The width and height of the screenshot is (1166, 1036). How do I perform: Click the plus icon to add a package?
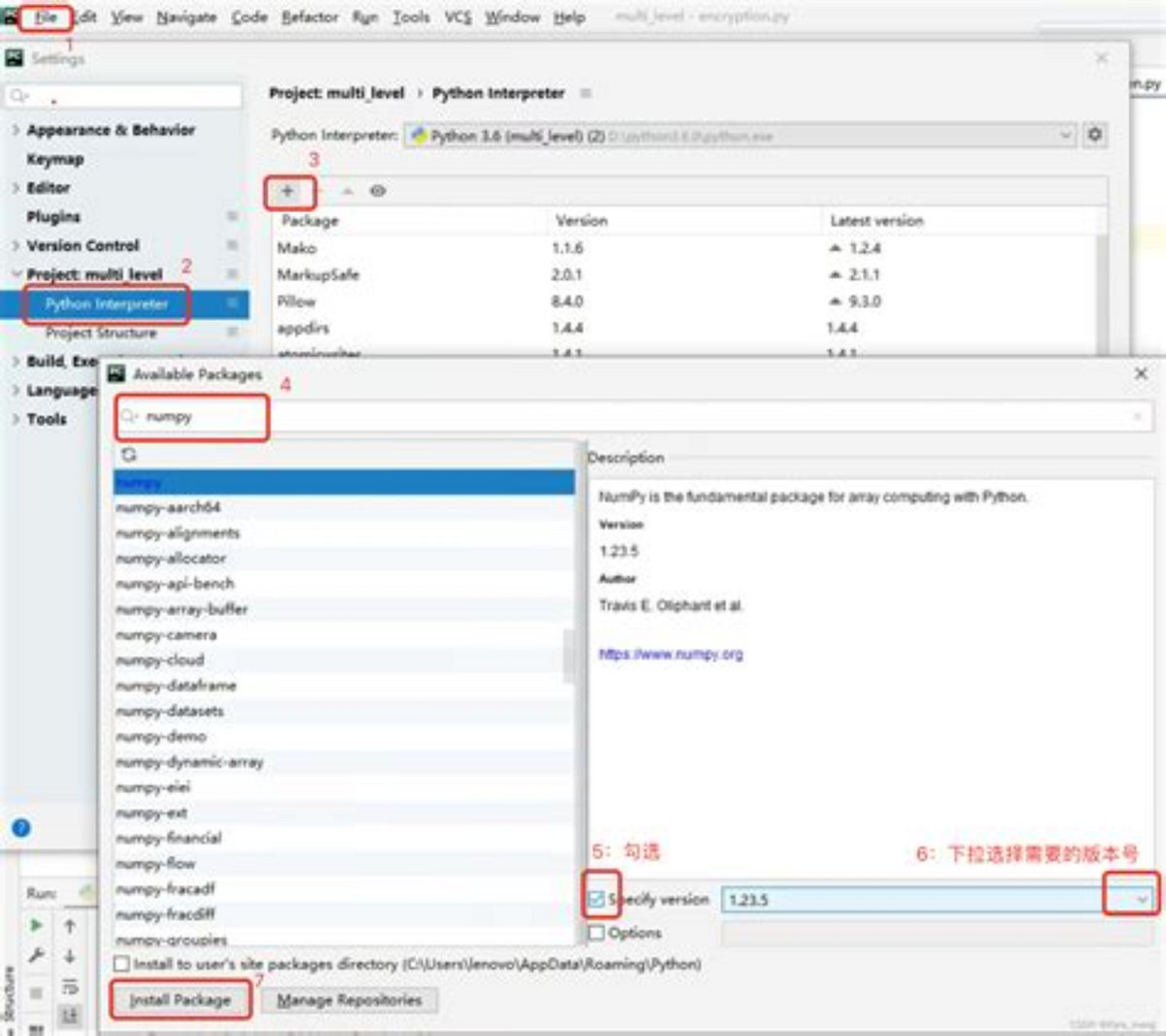288,191
